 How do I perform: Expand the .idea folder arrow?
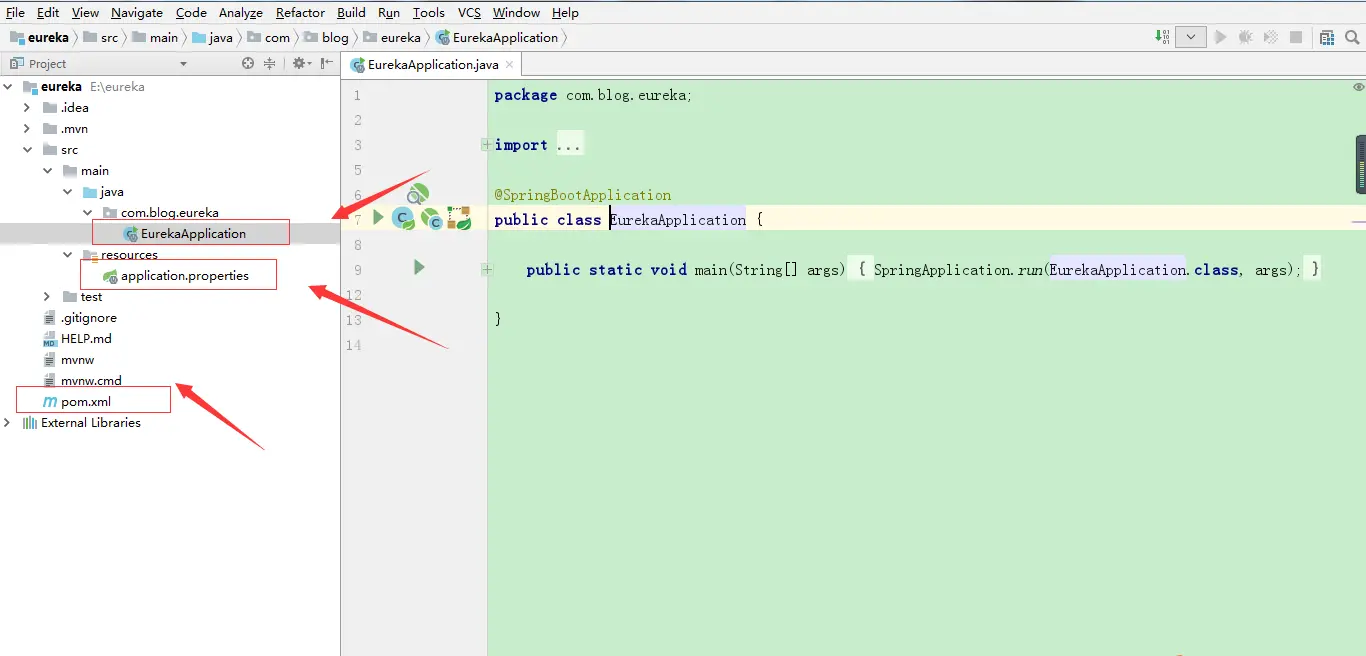coord(27,108)
